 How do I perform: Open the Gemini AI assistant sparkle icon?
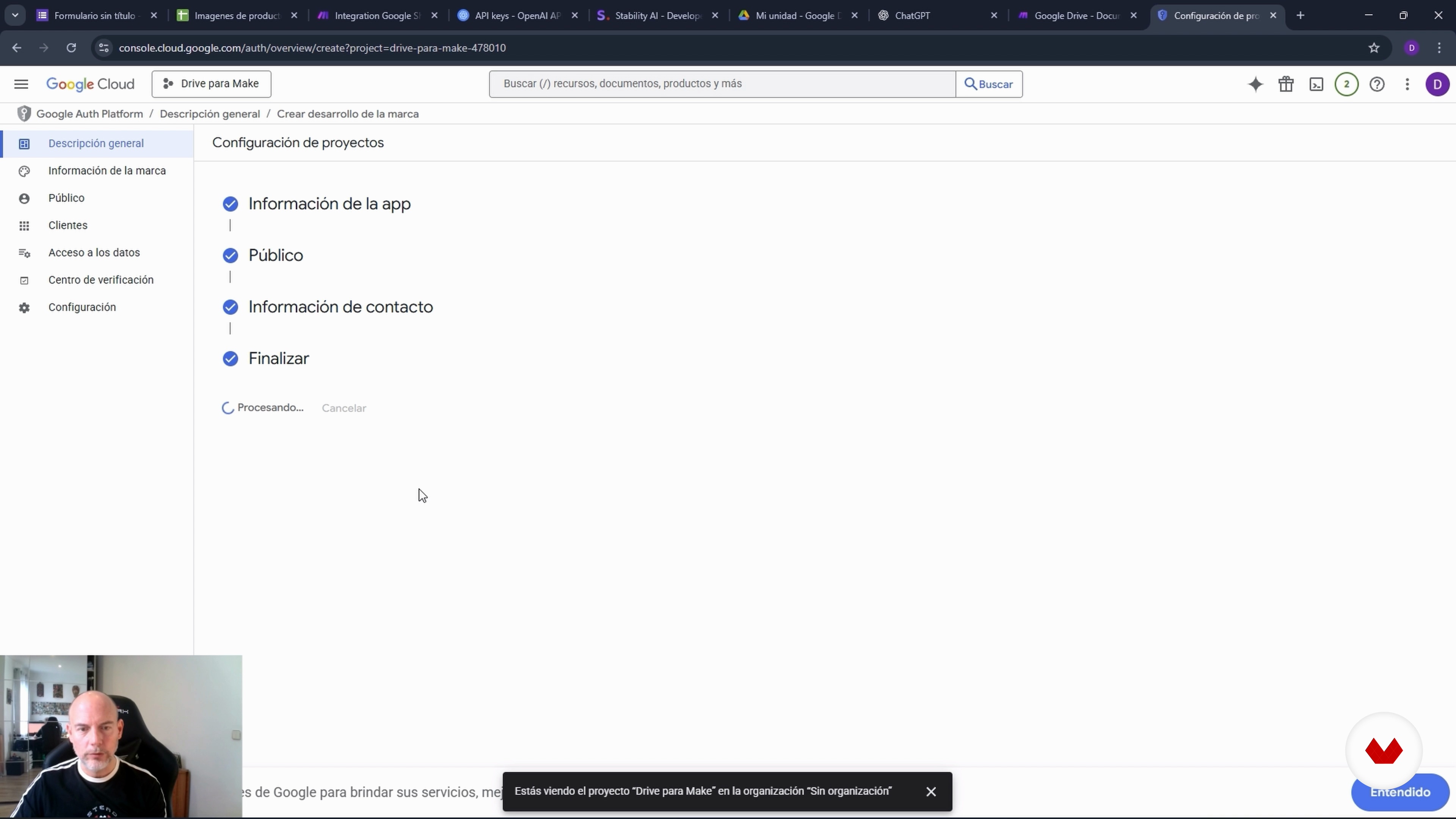pyautogui.click(x=1255, y=84)
